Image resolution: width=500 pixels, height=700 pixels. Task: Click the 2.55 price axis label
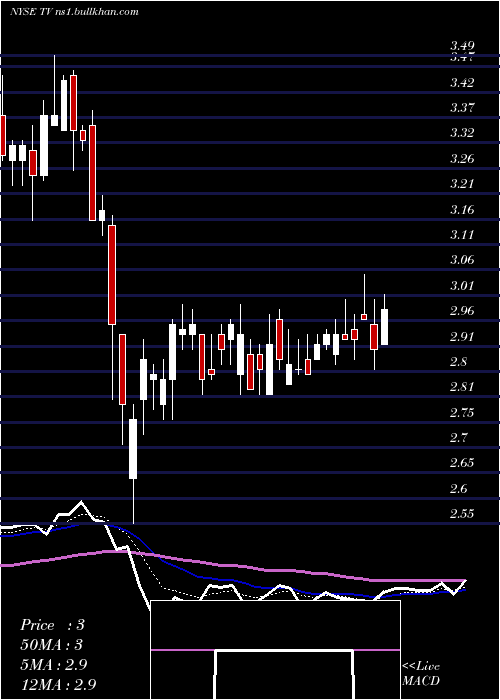[x=462, y=513]
